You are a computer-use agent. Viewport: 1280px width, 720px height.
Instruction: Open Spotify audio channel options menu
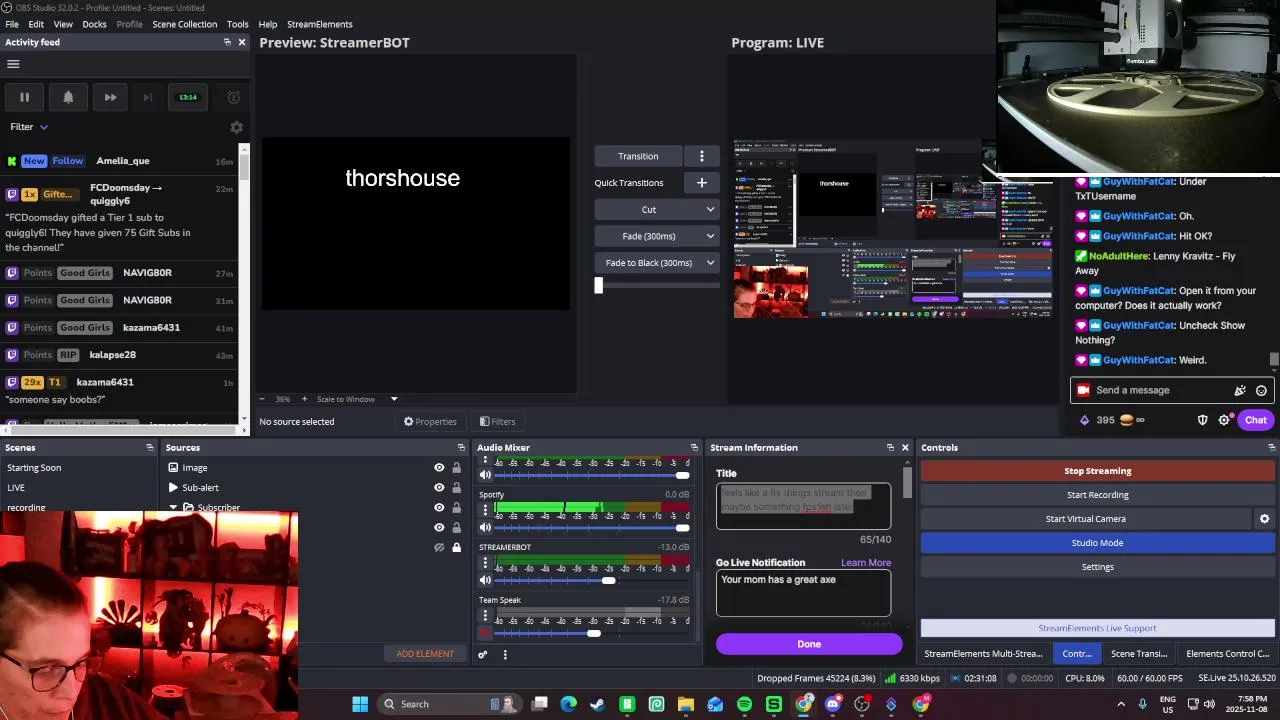(x=485, y=510)
